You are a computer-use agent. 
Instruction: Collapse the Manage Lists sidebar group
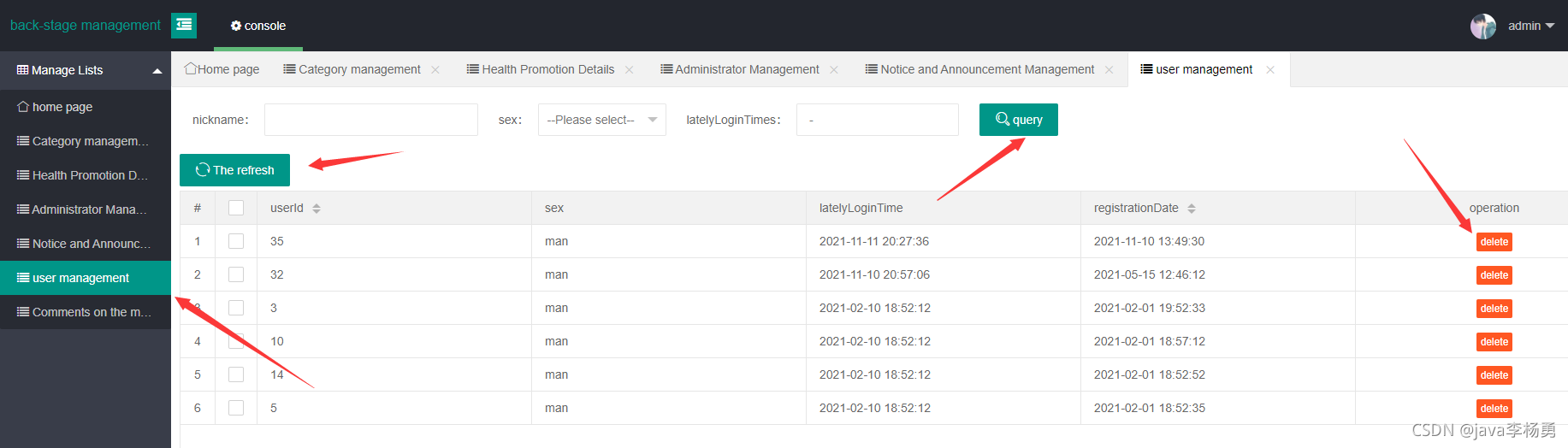click(157, 71)
